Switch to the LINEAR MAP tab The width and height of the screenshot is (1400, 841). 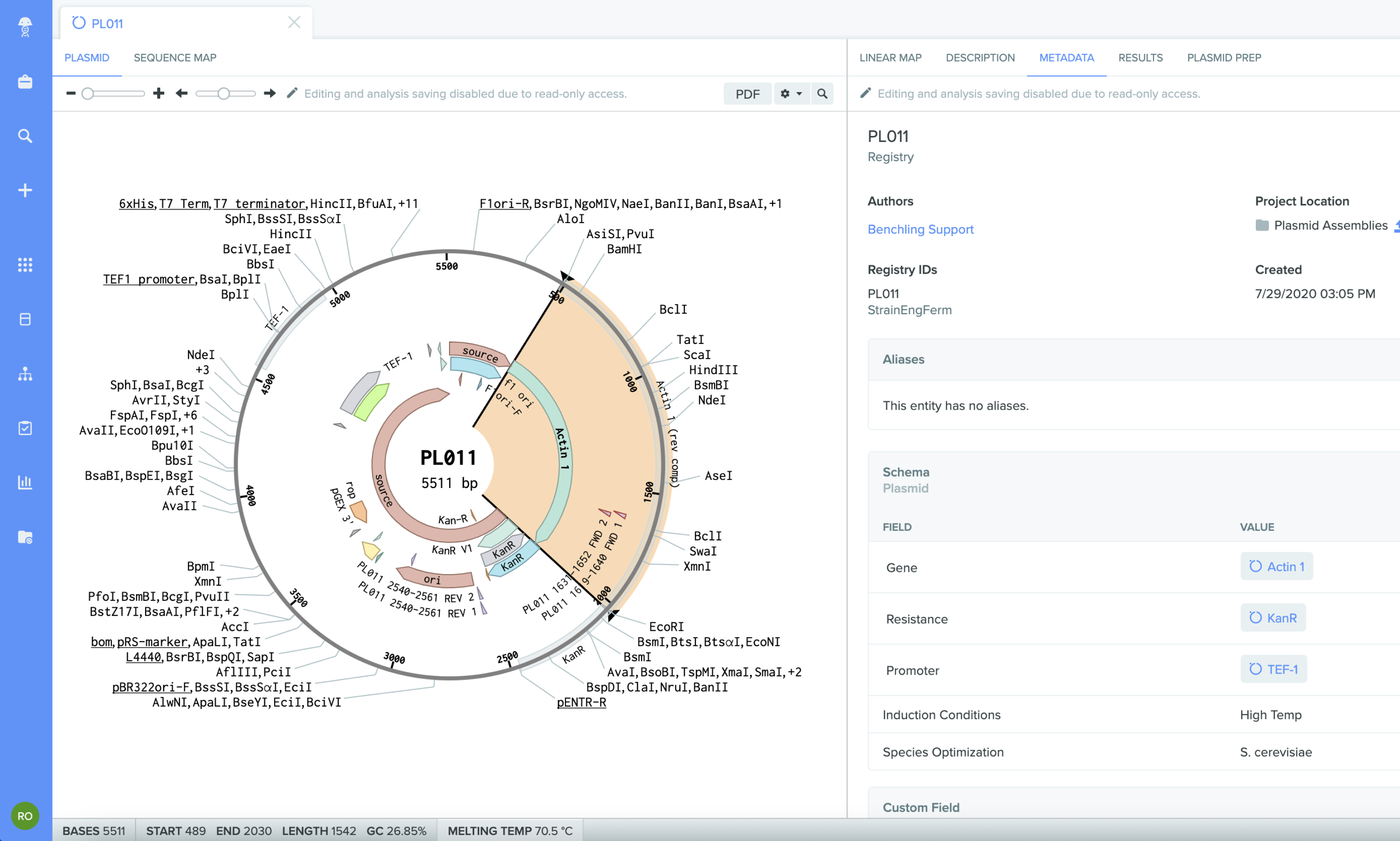[x=890, y=58]
